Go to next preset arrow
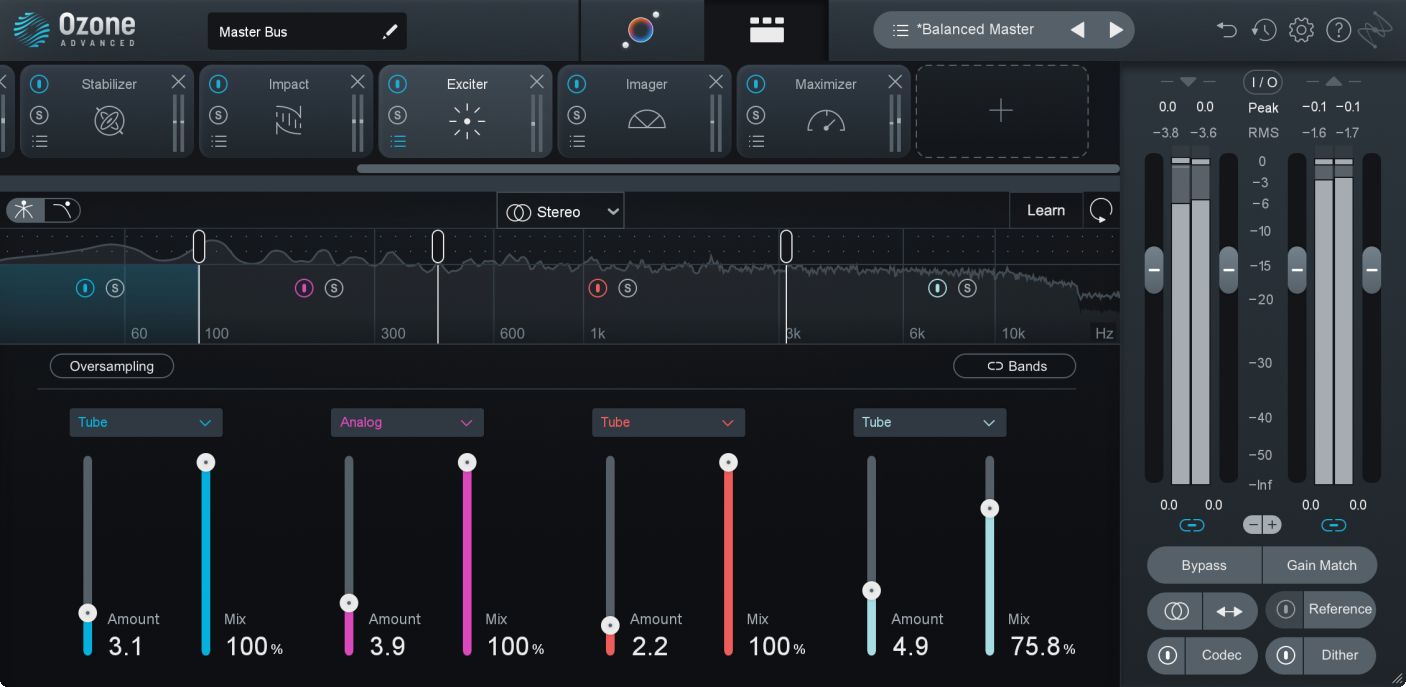The width and height of the screenshot is (1406, 687). coord(1116,30)
